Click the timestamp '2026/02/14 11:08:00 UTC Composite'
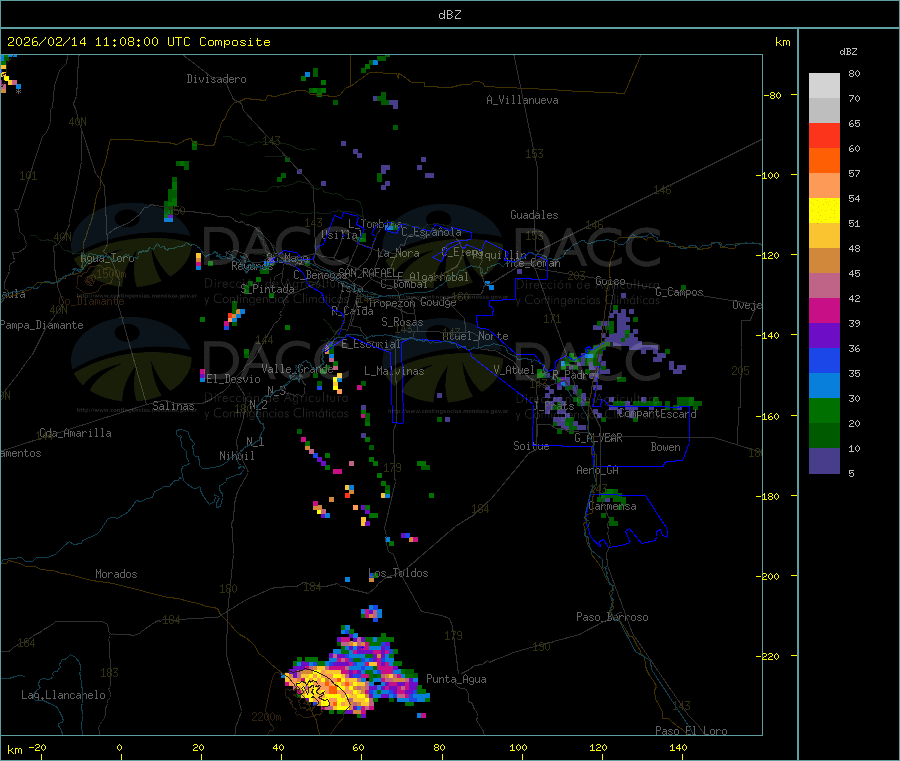 click(138, 42)
